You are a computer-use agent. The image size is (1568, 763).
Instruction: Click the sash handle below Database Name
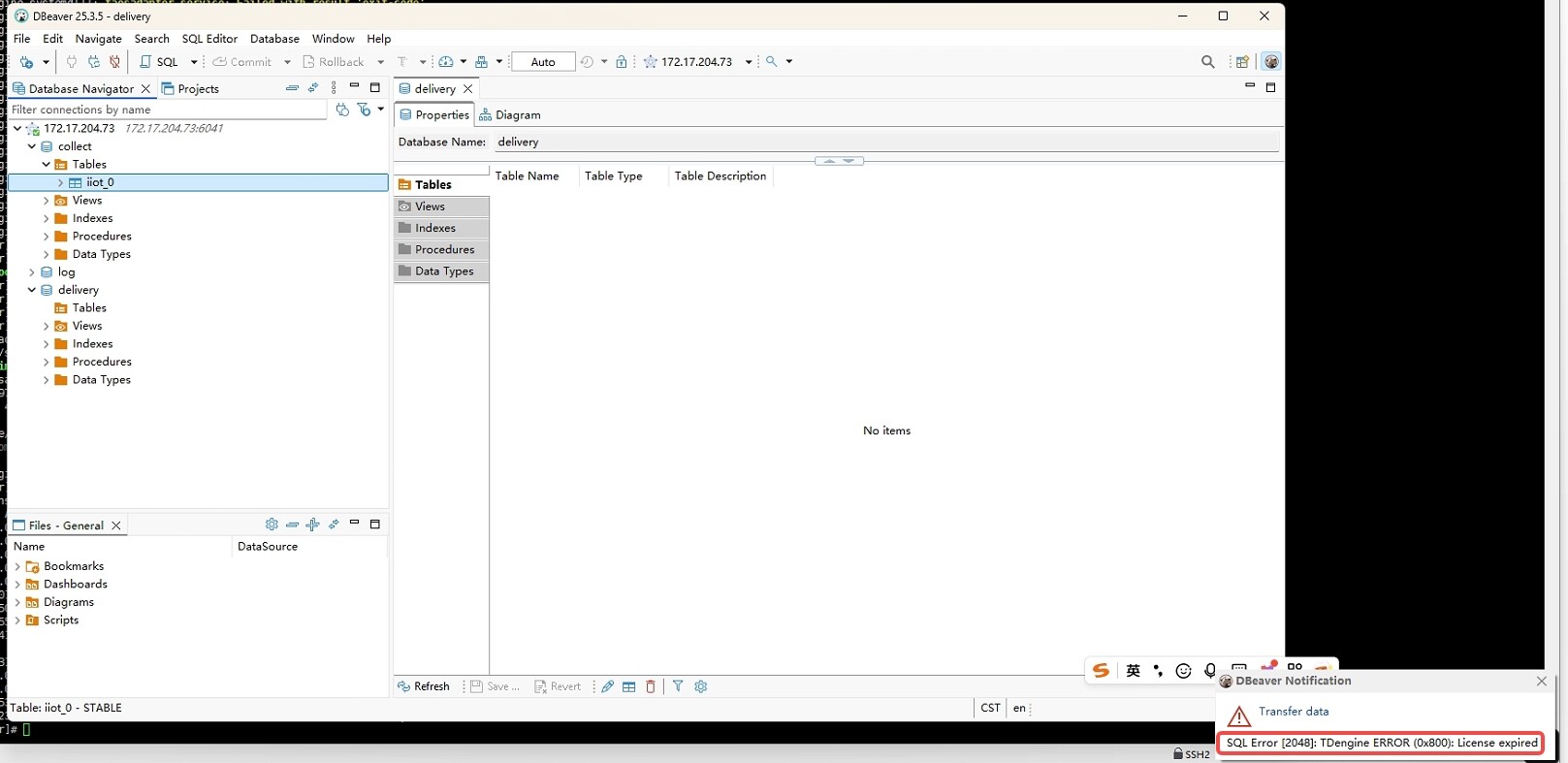pyautogui.click(x=839, y=161)
